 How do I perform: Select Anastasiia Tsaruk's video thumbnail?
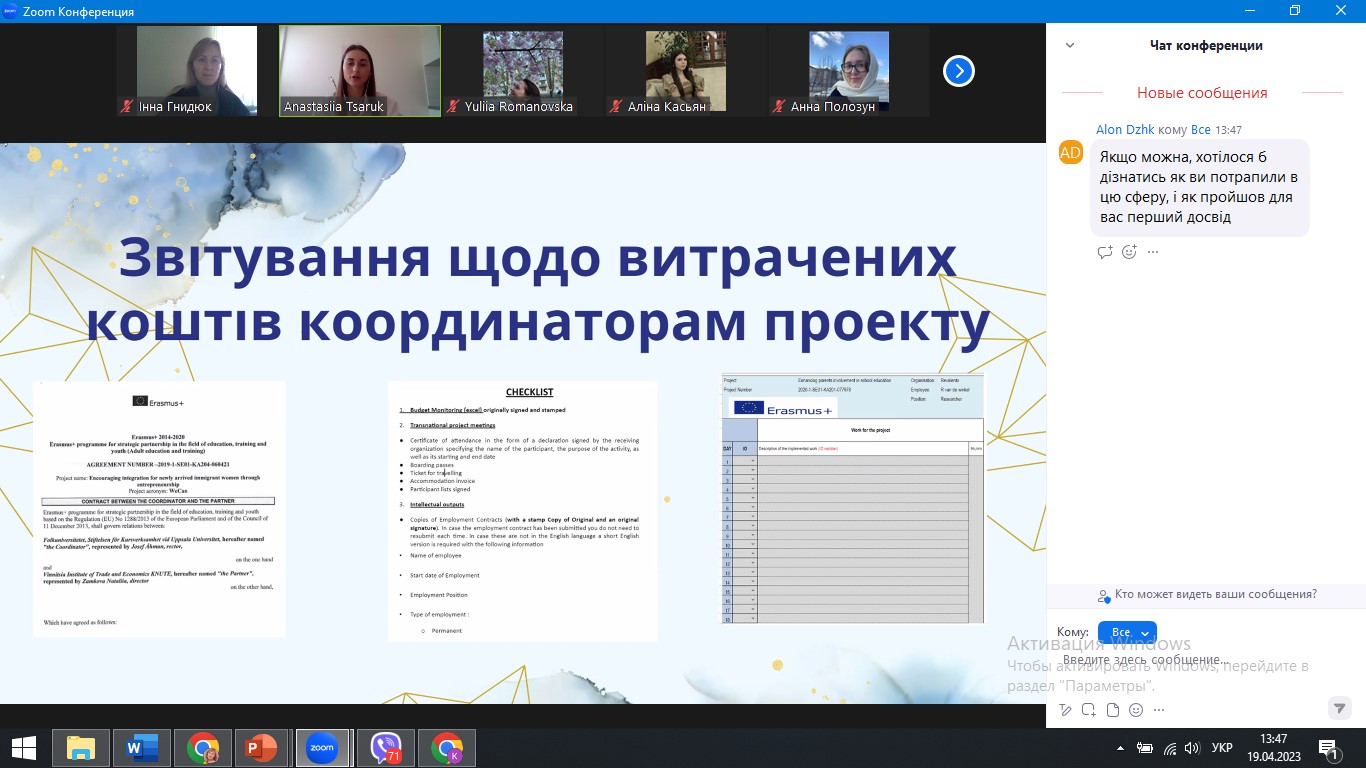tap(360, 70)
